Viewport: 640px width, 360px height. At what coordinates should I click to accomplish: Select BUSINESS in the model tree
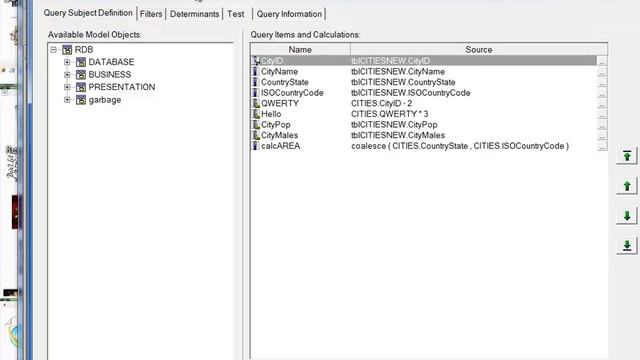click(x=110, y=75)
